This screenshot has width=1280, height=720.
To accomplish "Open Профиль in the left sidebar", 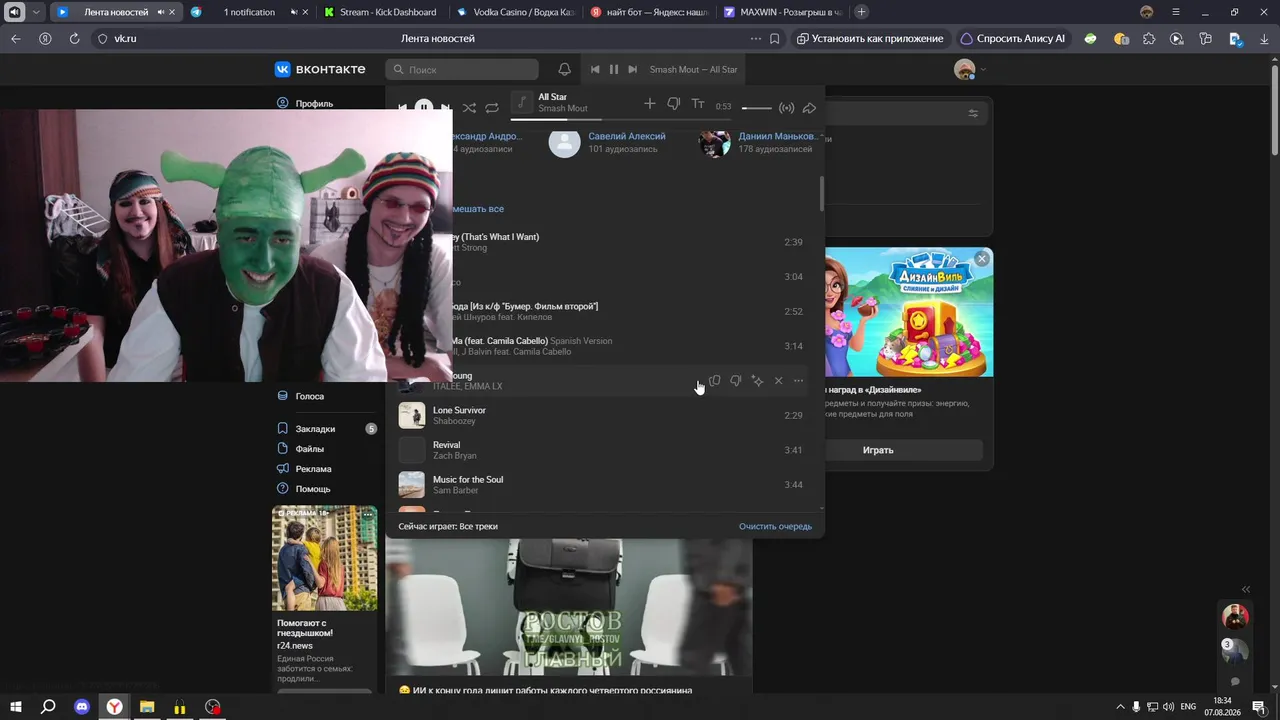I will click(x=314, y=104).
